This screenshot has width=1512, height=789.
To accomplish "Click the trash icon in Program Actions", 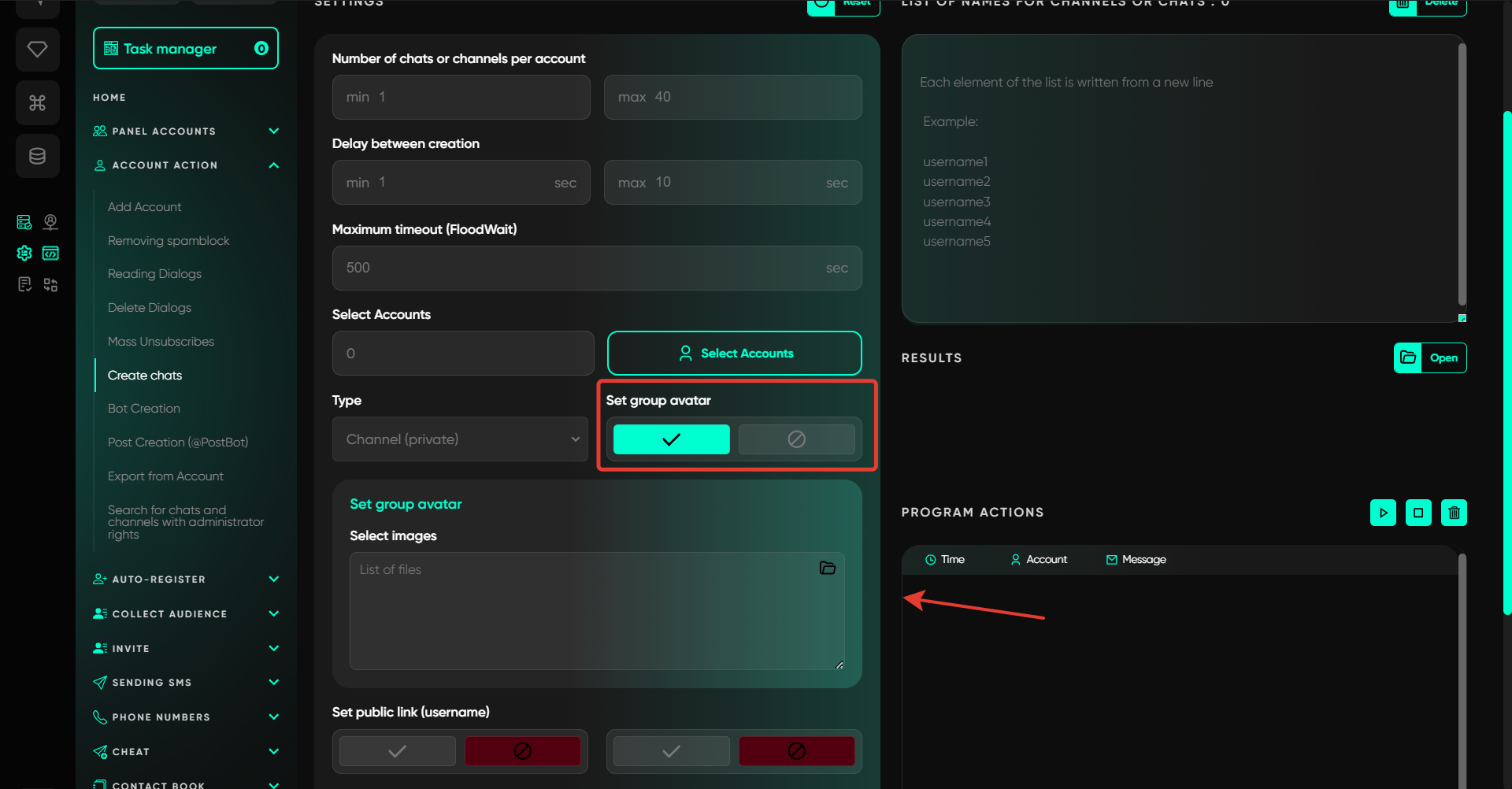I will [x=1454, y=513].
